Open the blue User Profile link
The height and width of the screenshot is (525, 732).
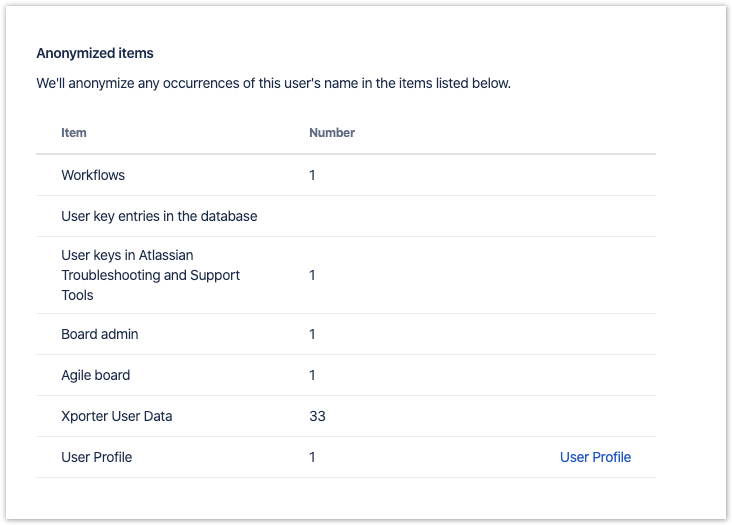point(595,457)
